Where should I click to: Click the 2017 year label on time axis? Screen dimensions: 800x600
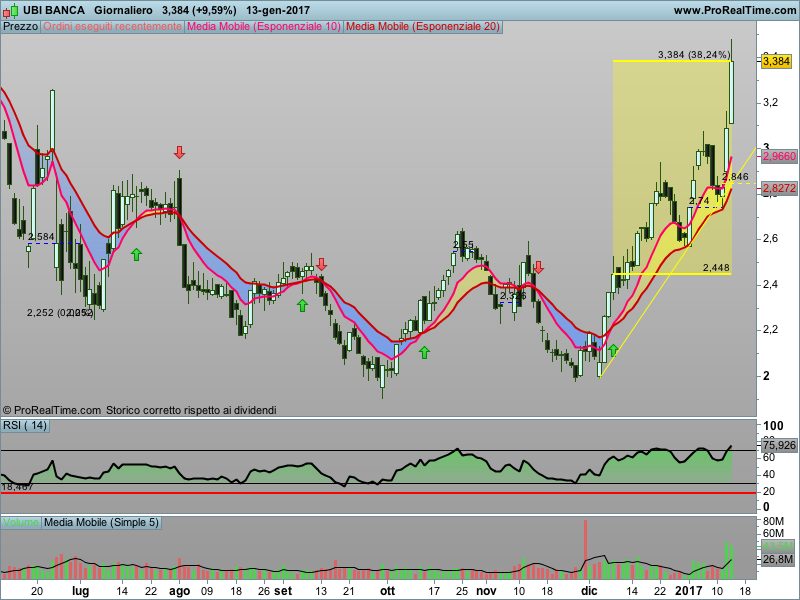(689, 591)
